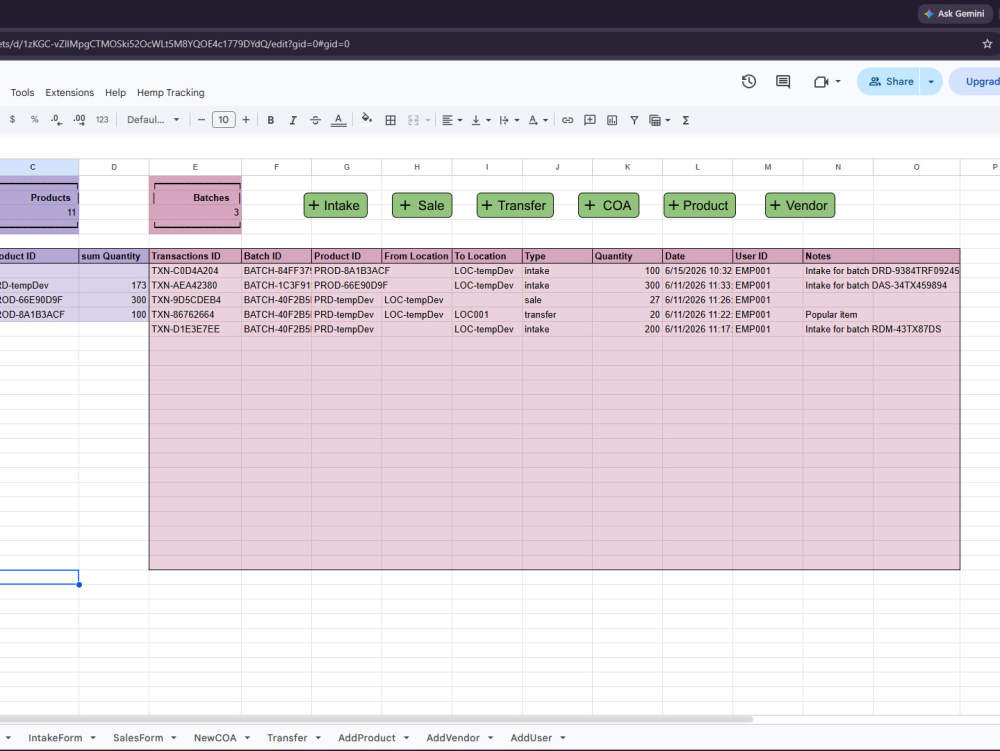The width and height of the screenshot is (1000, 751).
Task: Click the + COA button
Action: [x=608, y=205]
